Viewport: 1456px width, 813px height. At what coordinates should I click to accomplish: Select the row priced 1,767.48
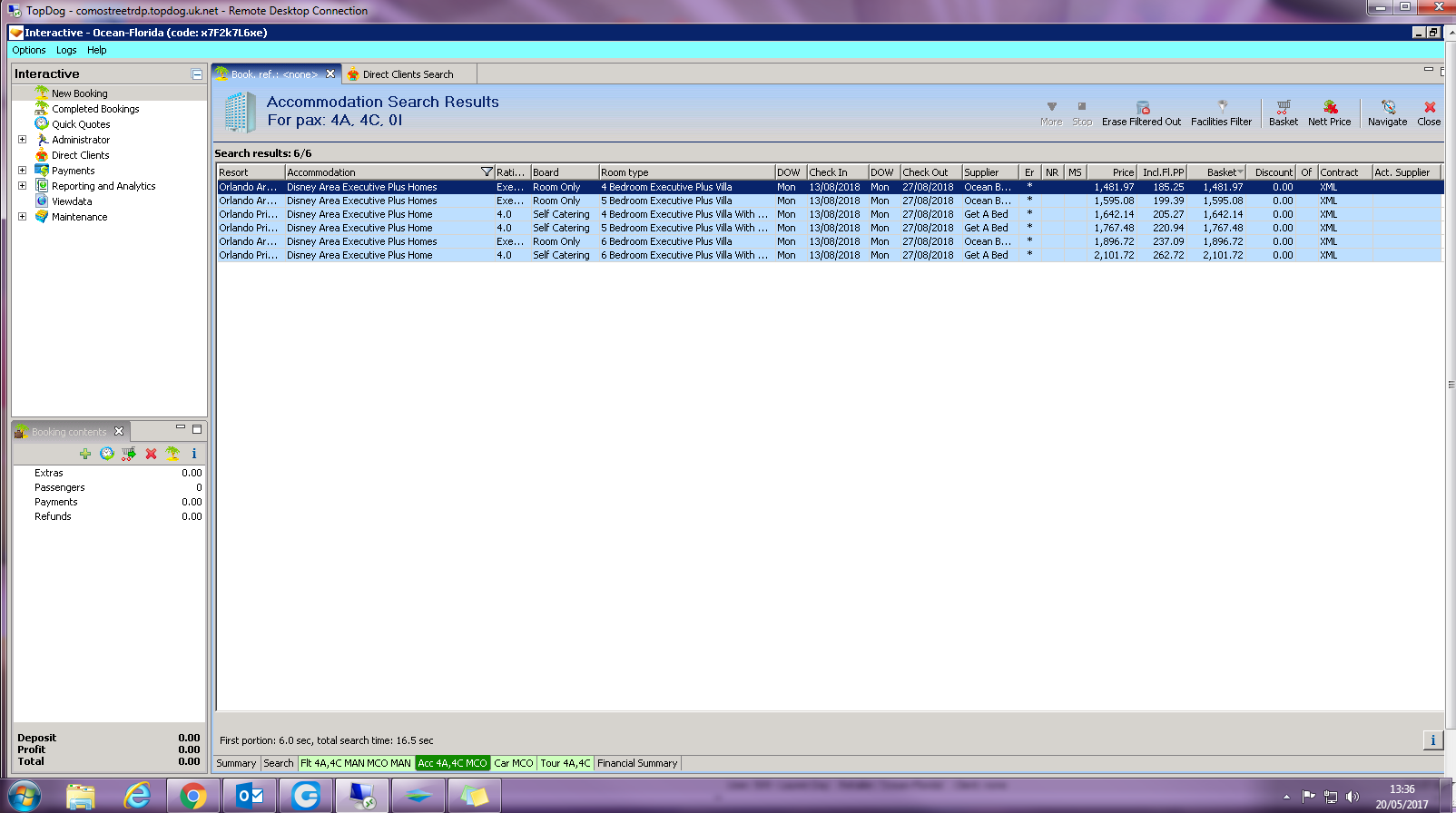click(829, 228)
